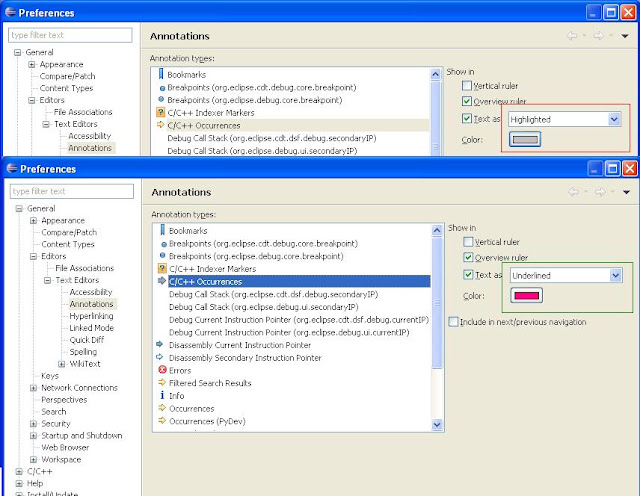
Task: Click filter text field in lower Preferences
Action: coord(72,191)
